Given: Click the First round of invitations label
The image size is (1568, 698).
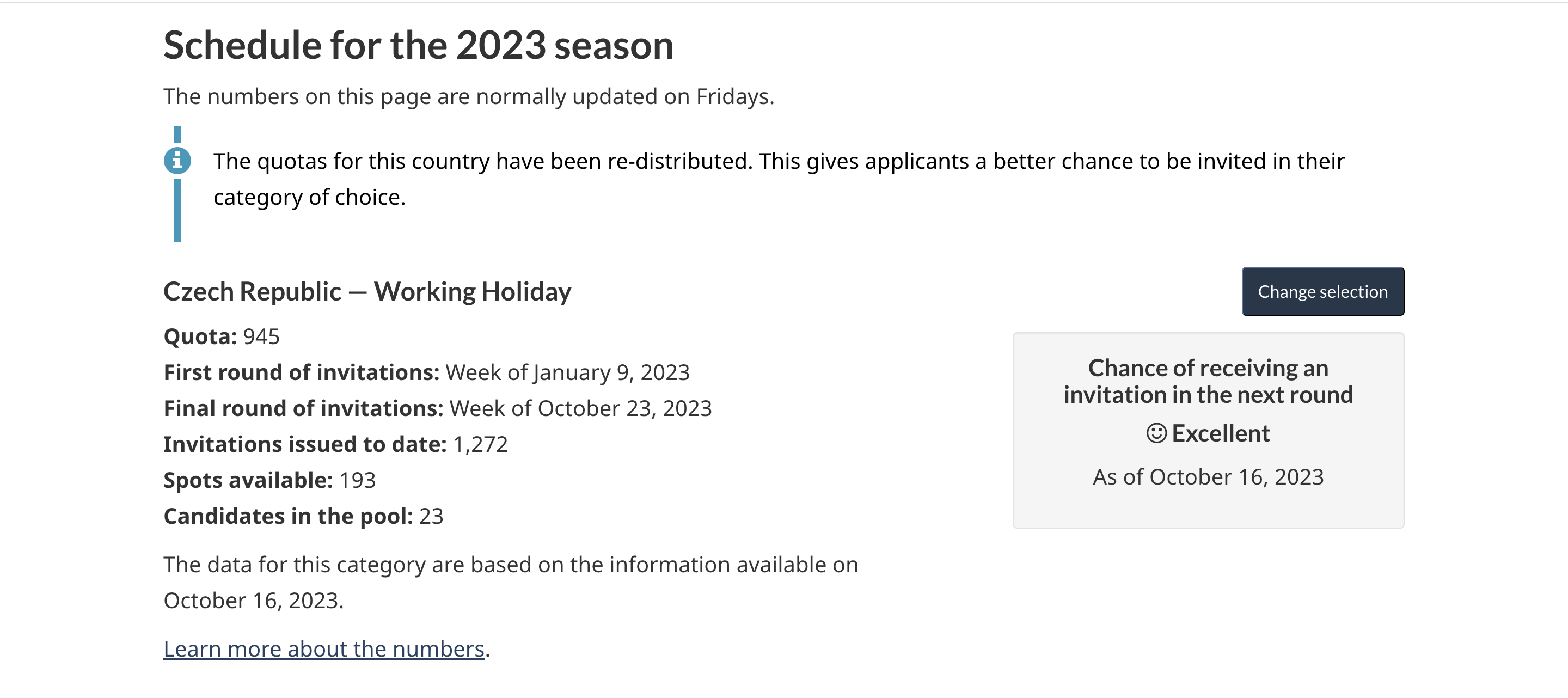Looking at the screenshot, I should (301, 372).
